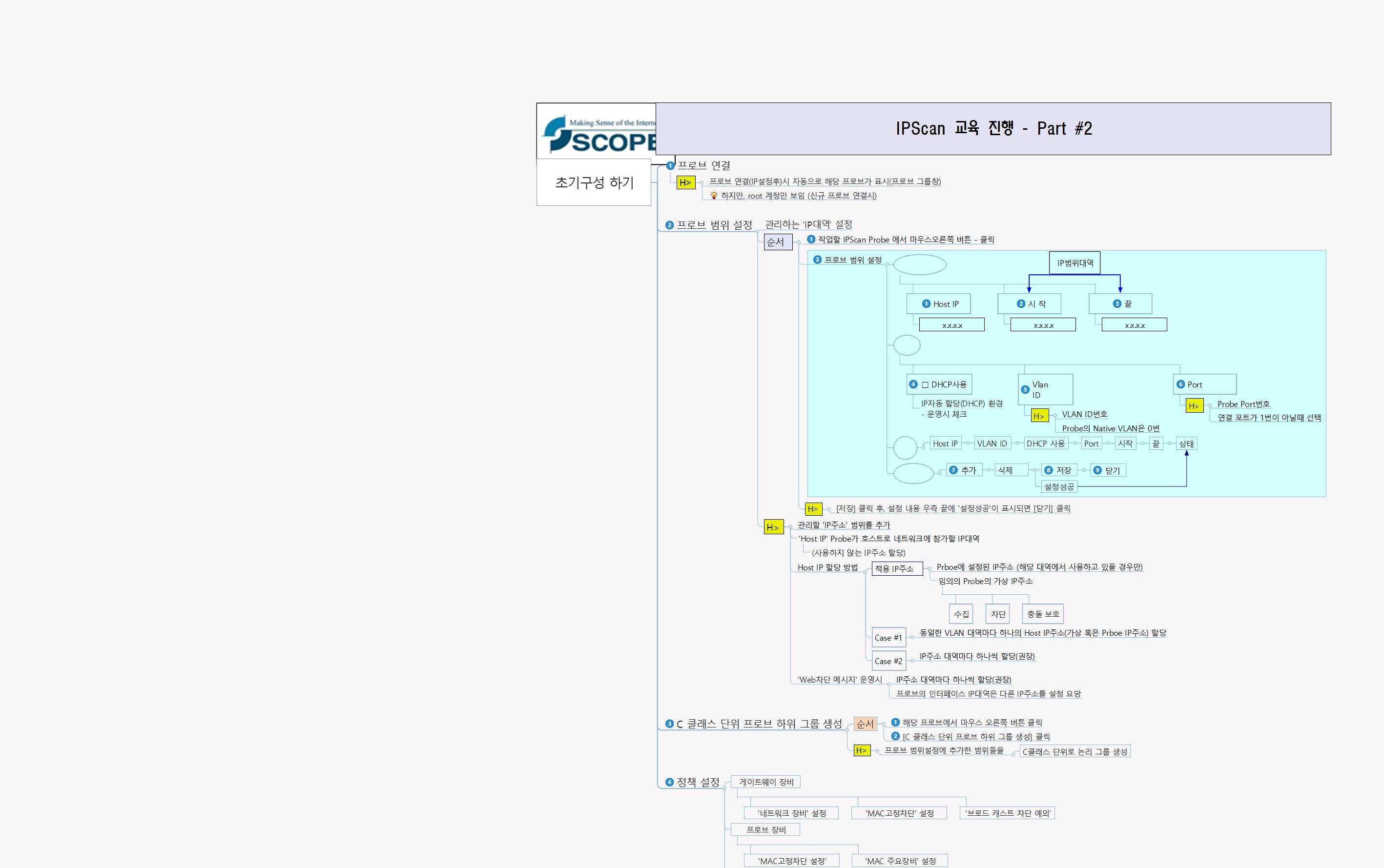
Task: Click yellow H> marker under Port node
Action: point(1194,406)
